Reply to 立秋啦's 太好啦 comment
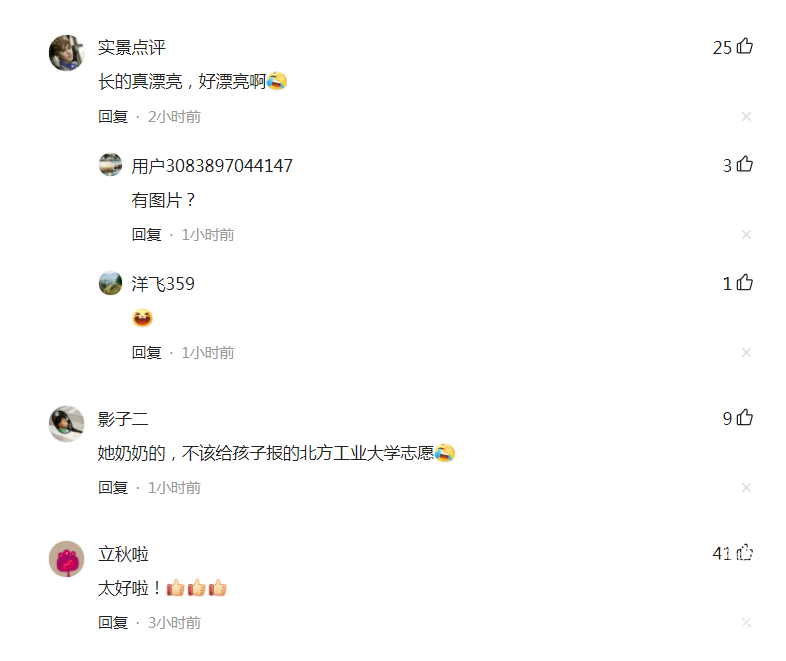 113,622
